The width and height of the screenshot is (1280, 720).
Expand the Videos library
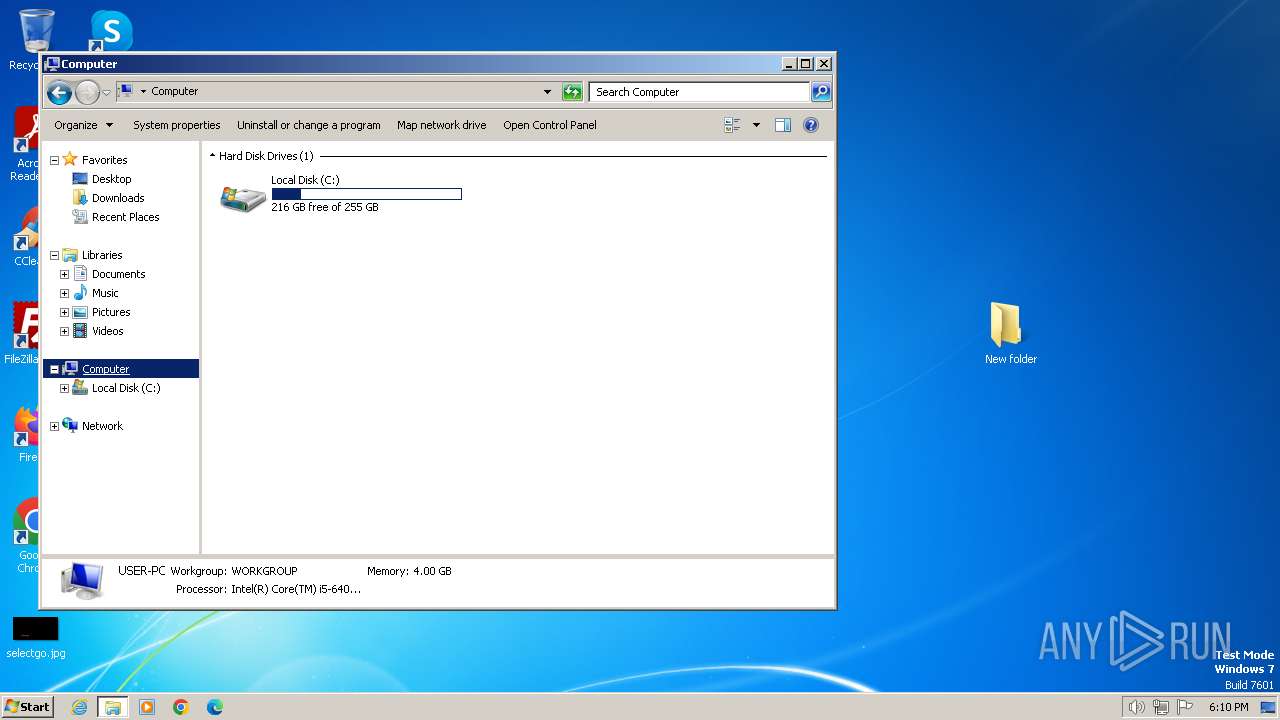64,331
